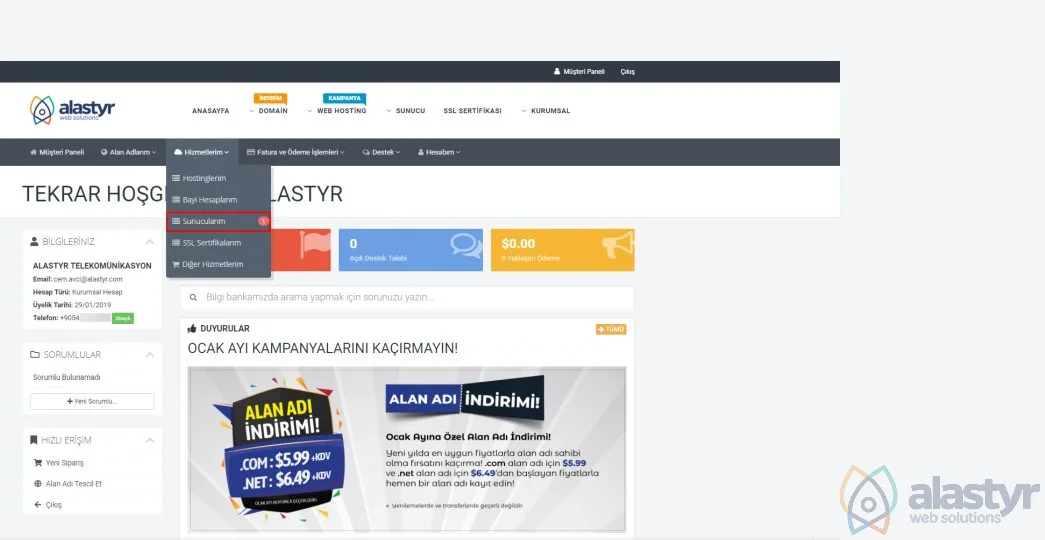
Task: Select Diğer Hizmetlerim menu entry
Action: point(219,264)
